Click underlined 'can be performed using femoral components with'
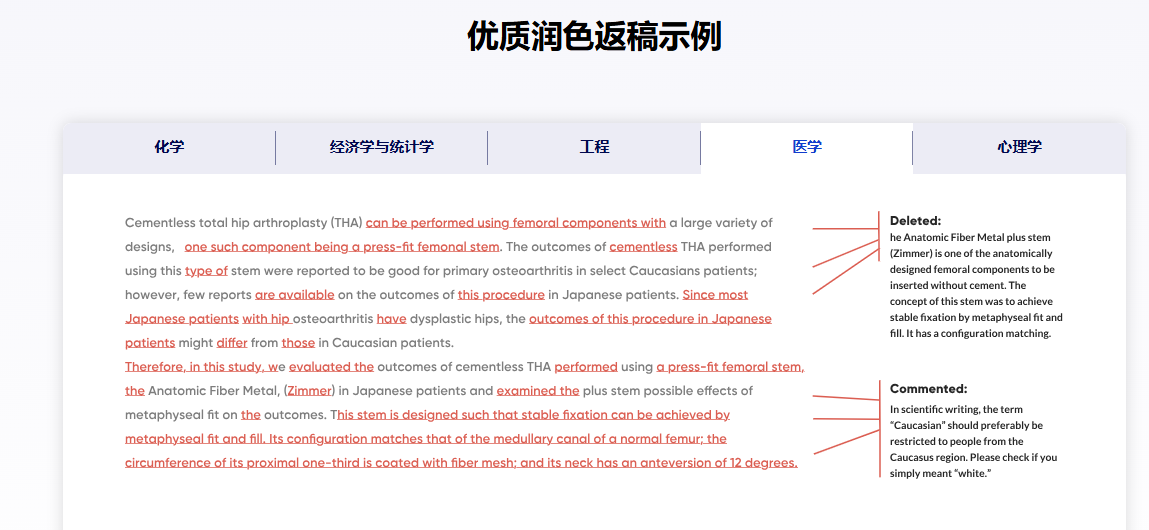1149x530 pixels. [x=515, y=223]
